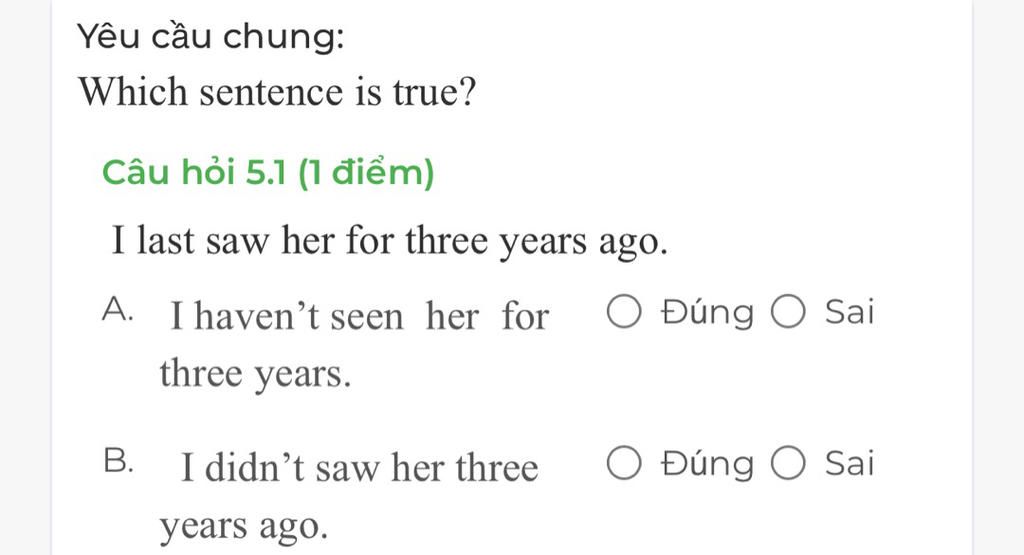
Task: Mark sentence B as Sai with its radio circle
Action: coord(788,464)
